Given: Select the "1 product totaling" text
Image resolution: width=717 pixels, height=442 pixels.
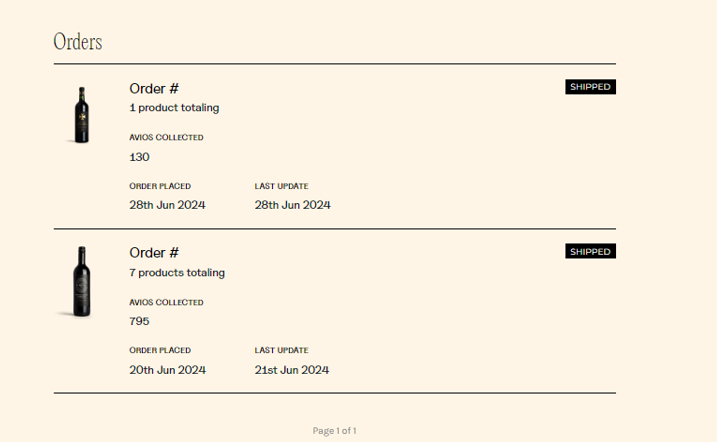Looking at the screenshot, I should pos(174,108).
